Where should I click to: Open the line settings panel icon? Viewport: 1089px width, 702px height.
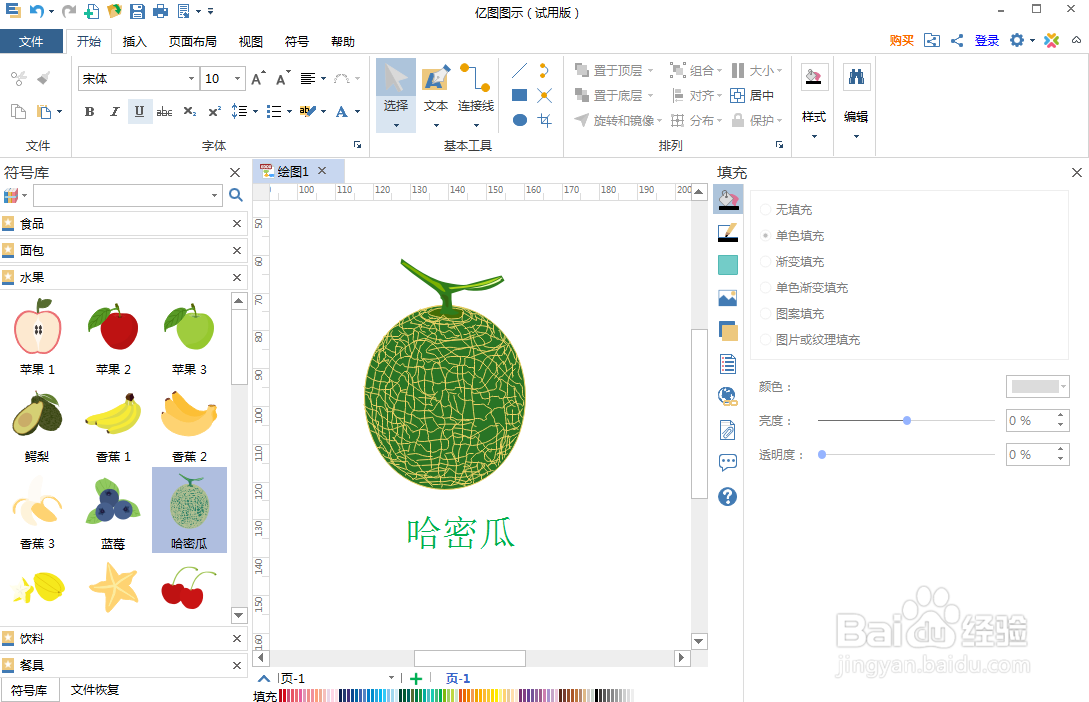pos(727,232)
